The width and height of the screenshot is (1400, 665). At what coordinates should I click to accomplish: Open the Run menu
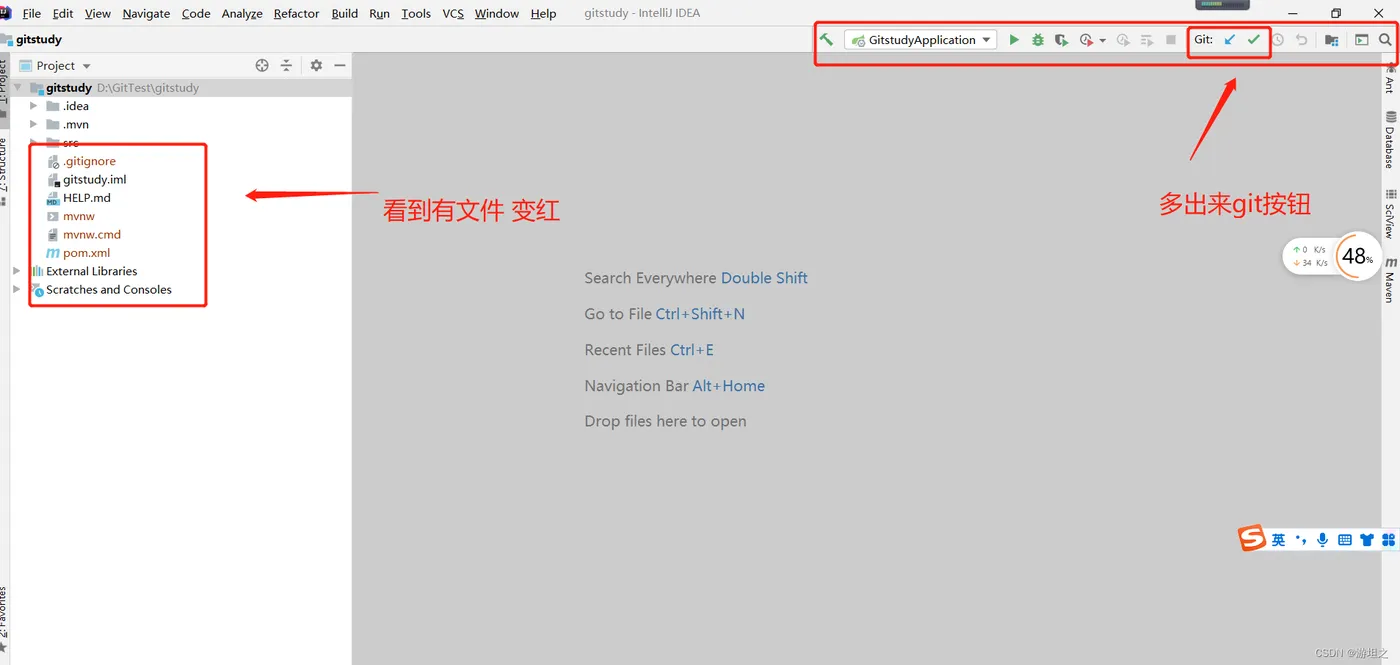(379, 13)
